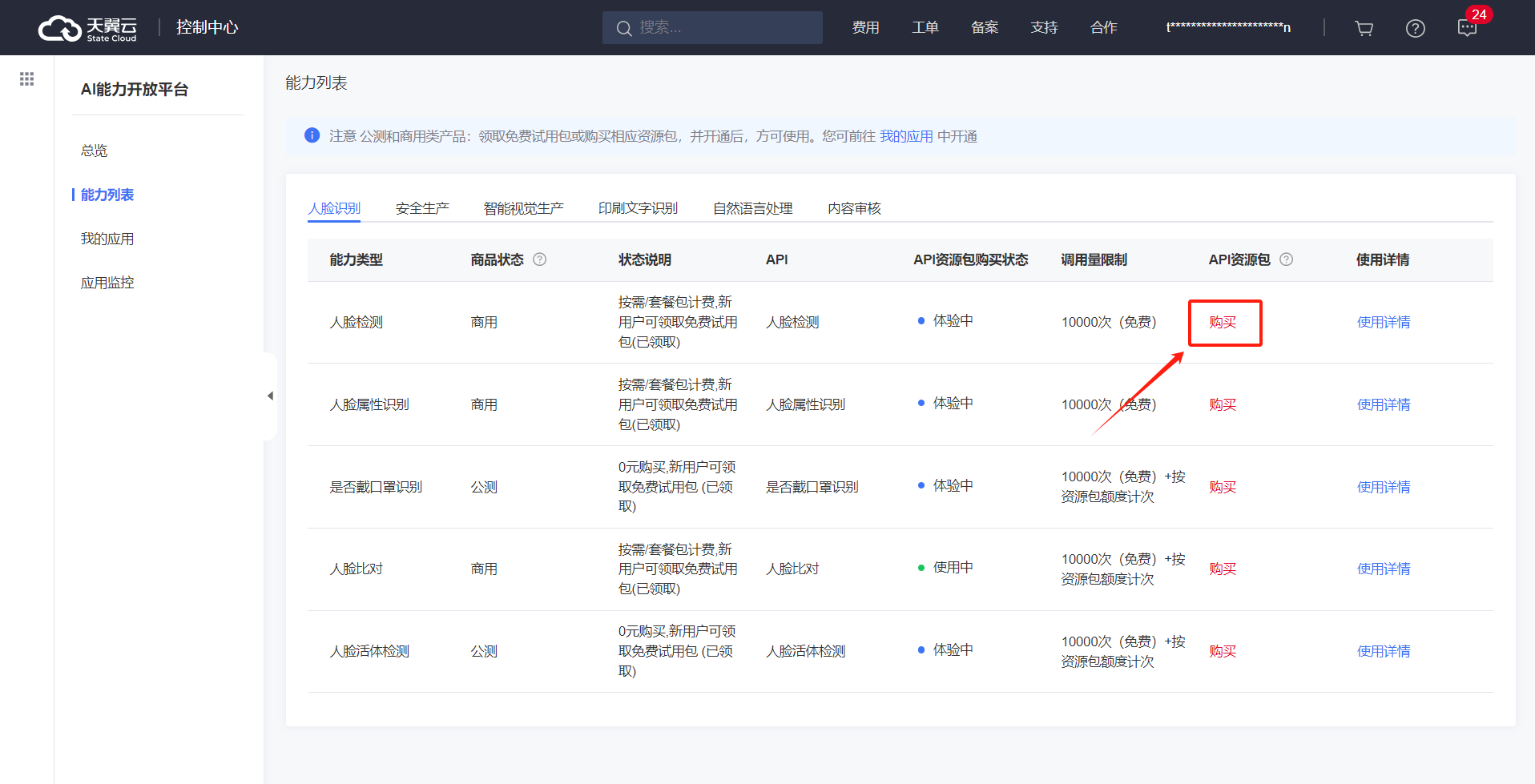Open 应用监控 in the sidebar
Image resolution: width=1535 pixels, height=784 pixels.
(107, 283)
